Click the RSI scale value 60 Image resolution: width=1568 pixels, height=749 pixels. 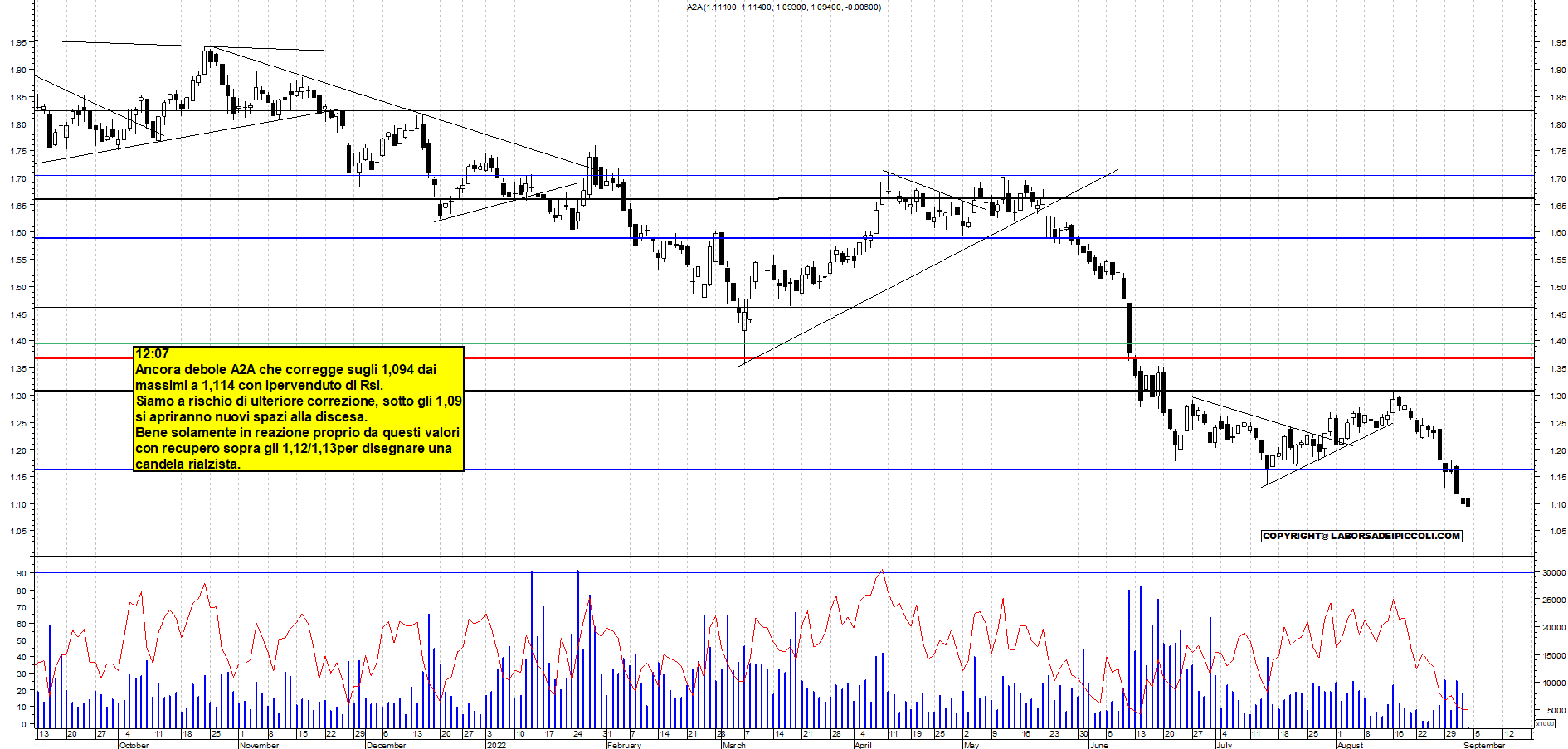(x=20, y=624)
